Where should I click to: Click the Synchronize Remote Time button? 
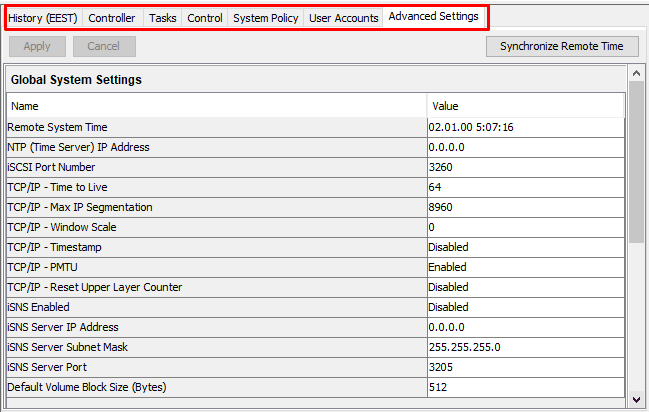(562, 46)
